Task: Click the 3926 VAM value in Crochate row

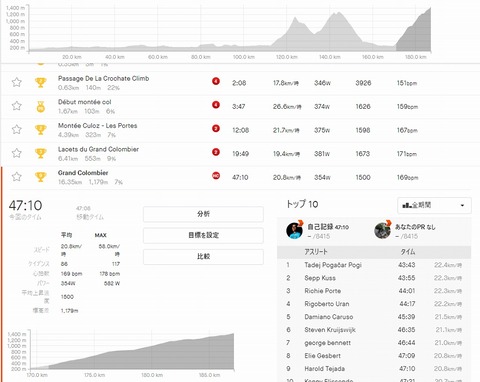Action: (363, 83)
